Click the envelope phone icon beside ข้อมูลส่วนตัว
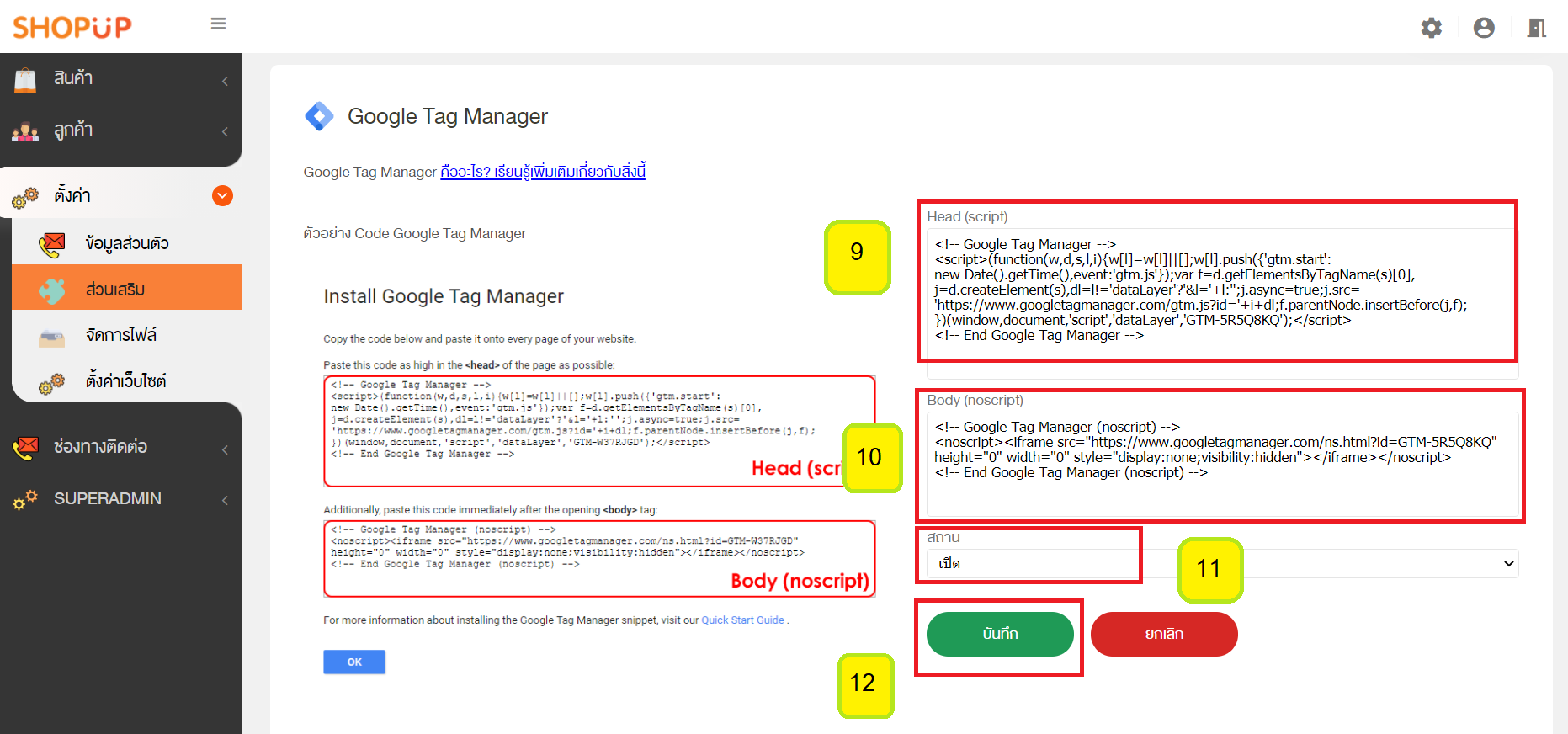The width and height of the screenshot is (1568, 734). tap(52, 244)
